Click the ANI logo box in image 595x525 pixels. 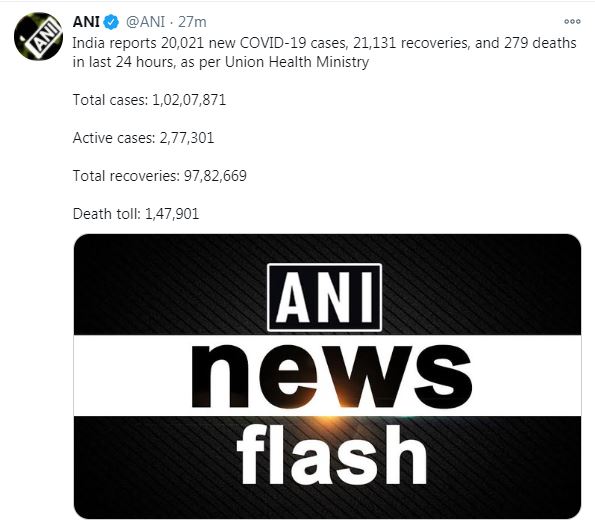324,297
